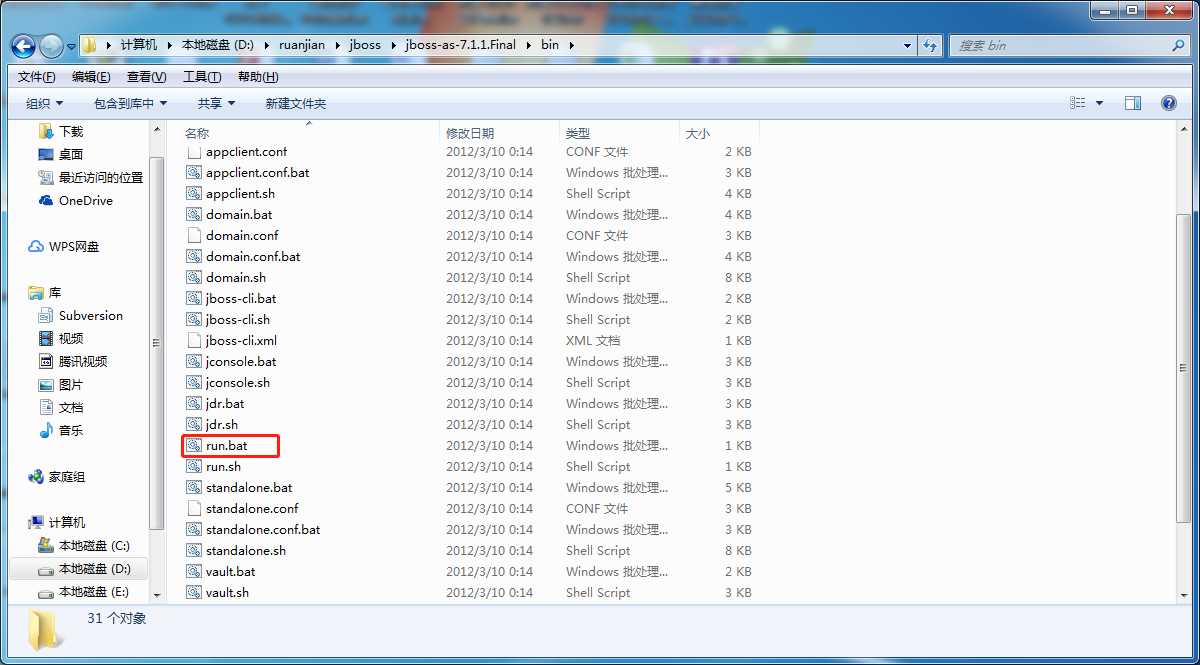The image size is (1200, 665).
Task: Select the run.bat file icon
Action: tap(194, 445)
